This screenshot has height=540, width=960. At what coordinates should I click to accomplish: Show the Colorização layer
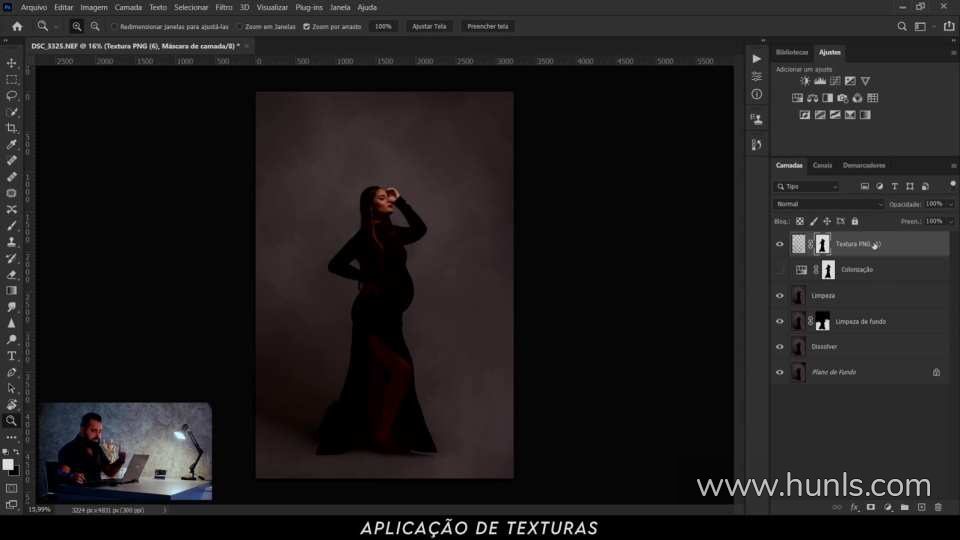tap(779, 269)
